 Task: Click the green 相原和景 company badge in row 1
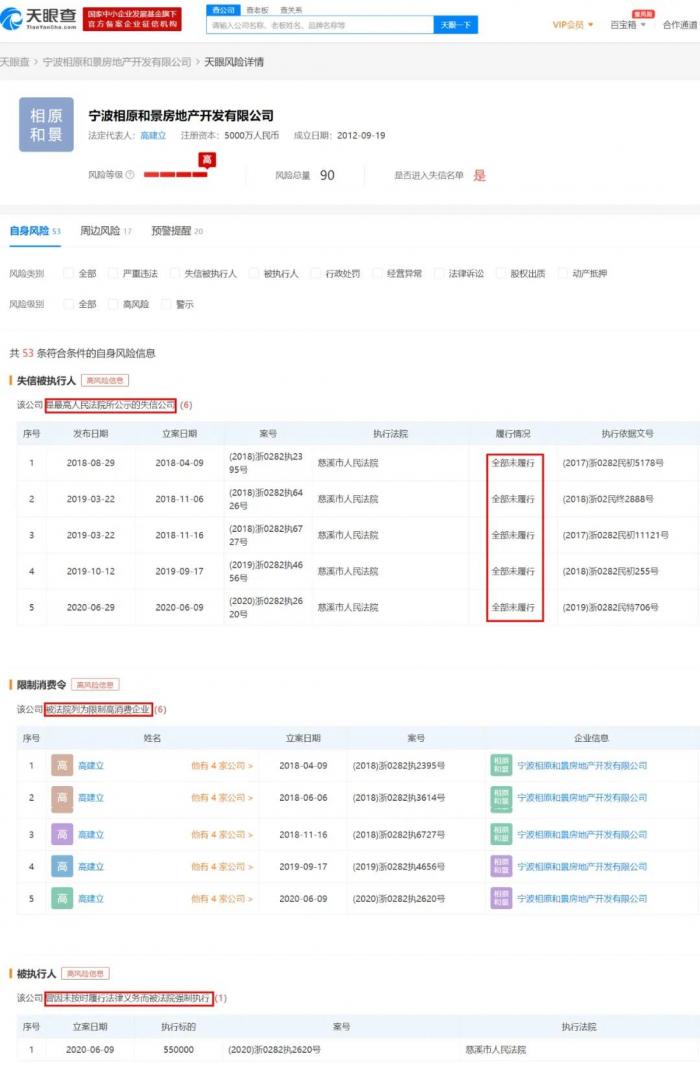click(x=500, y=766)
